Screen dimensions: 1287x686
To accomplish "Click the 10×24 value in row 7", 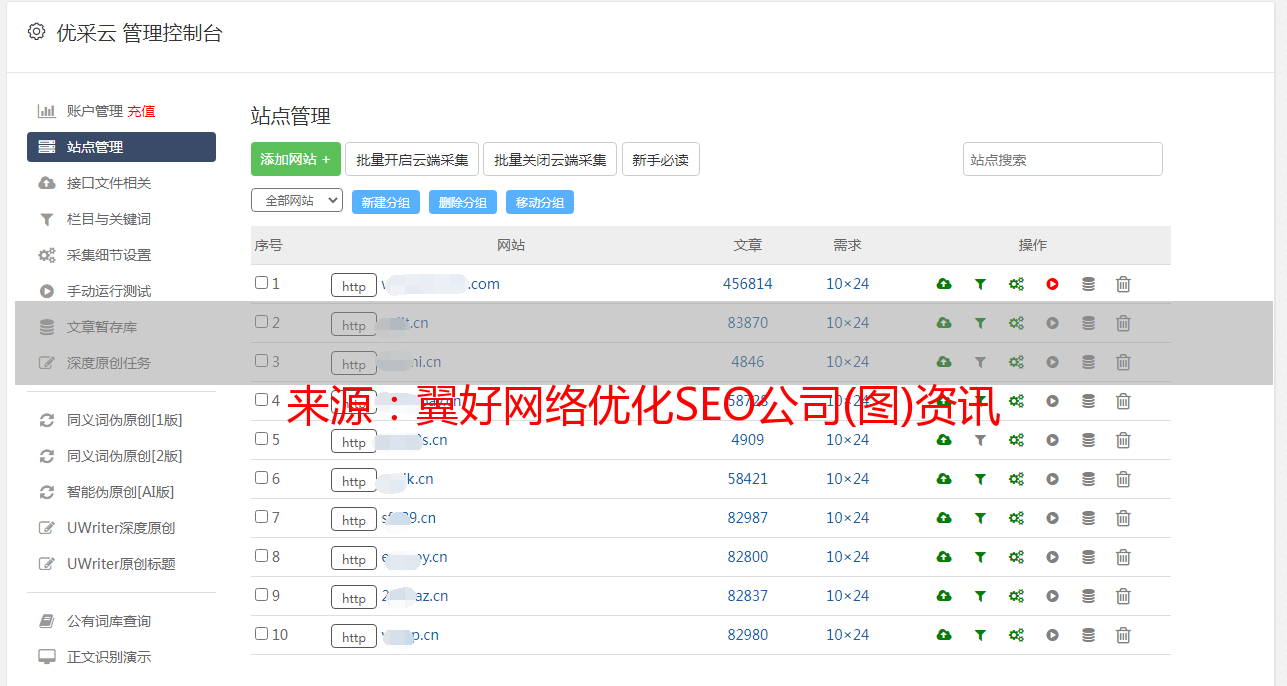I will pos(848,518).
